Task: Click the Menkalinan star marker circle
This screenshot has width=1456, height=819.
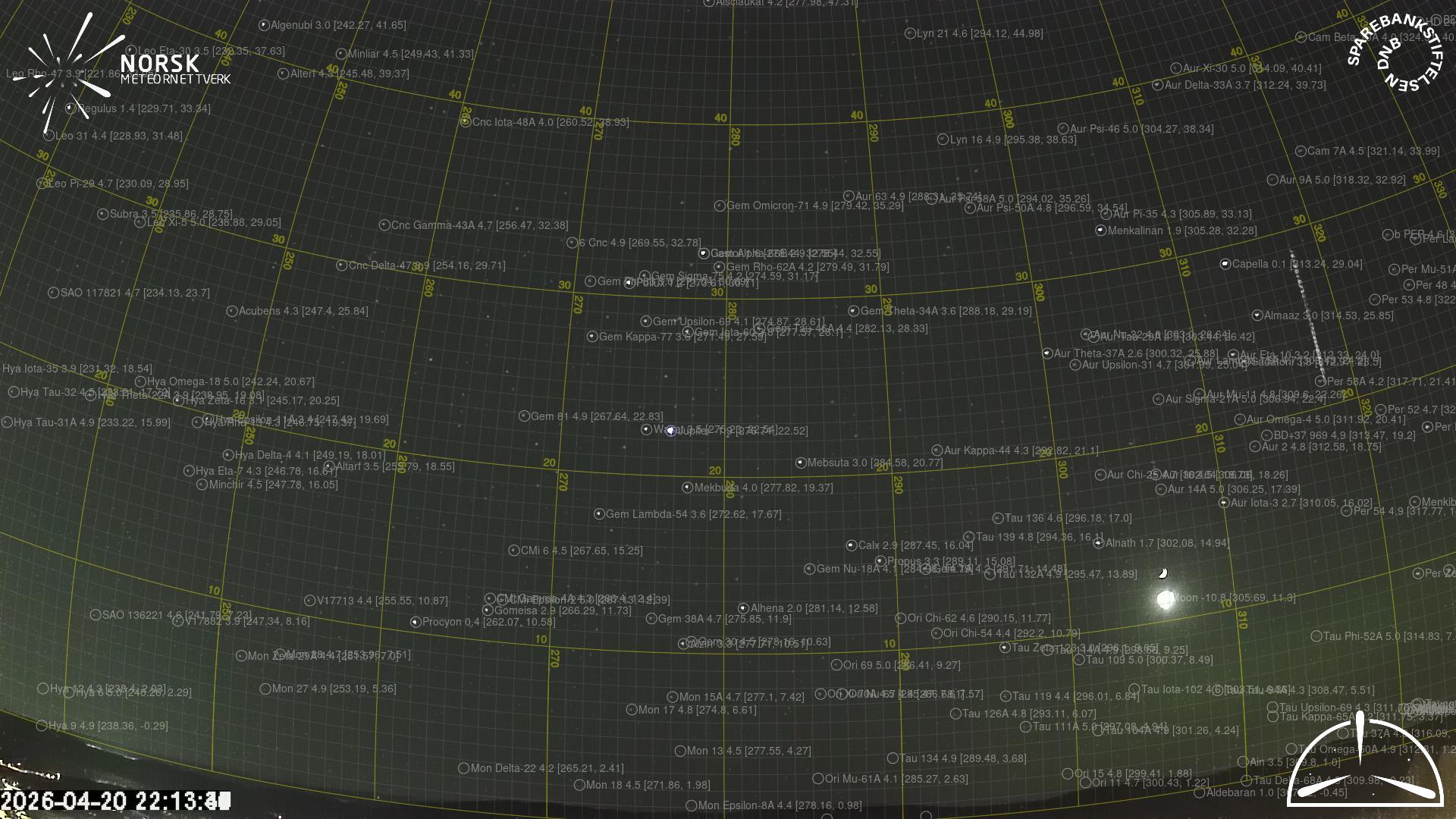Action: tap(1100, 231)
